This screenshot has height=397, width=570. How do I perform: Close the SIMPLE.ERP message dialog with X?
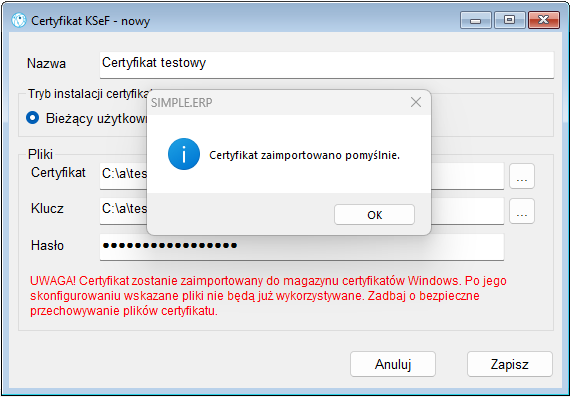pyautogui.click(x=416, y=103)
